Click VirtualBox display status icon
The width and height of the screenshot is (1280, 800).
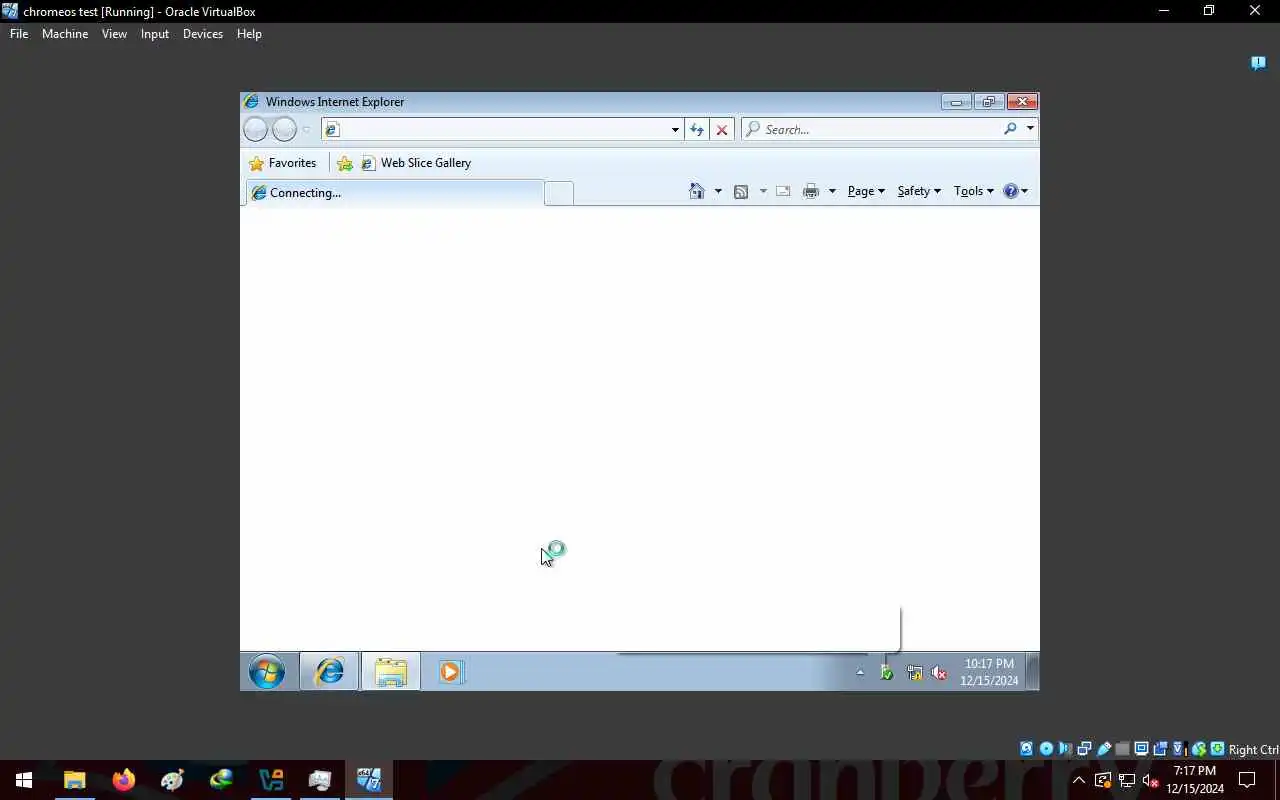pos(1141,749)
